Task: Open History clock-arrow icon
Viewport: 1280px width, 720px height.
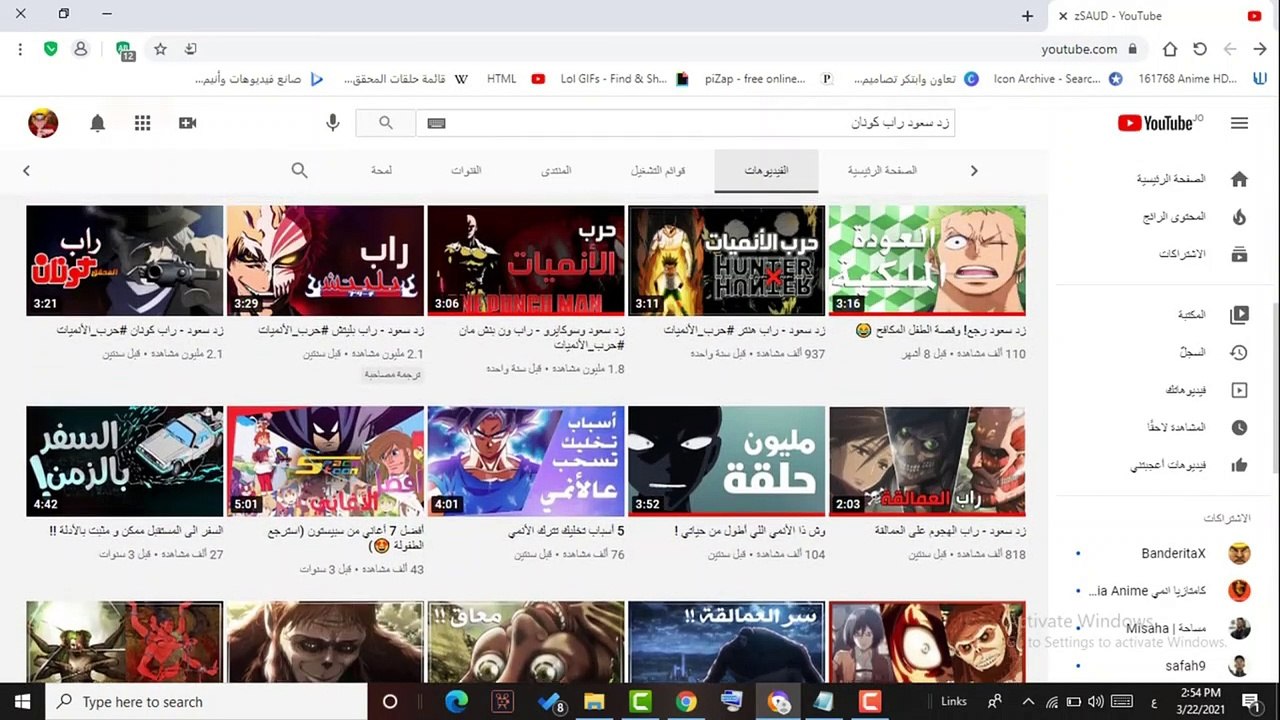Action: (1239, 352)
